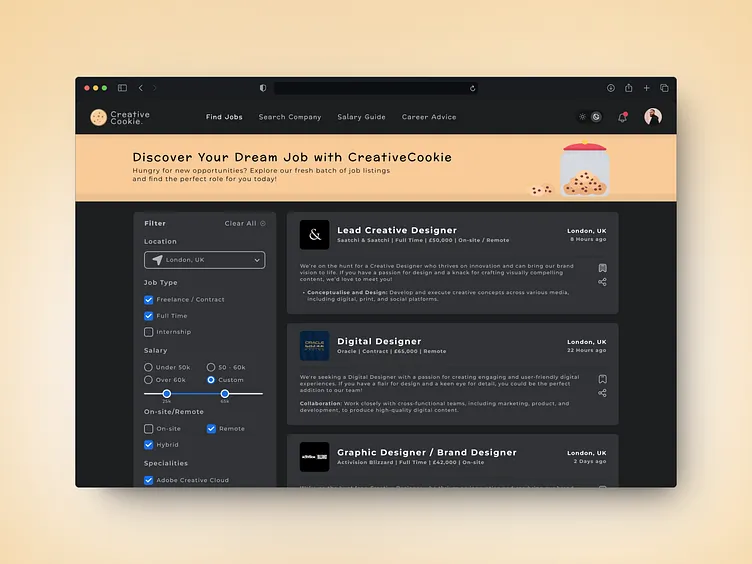Open the user profile avatar
The image size is (752, 564).
coord(653,117)
